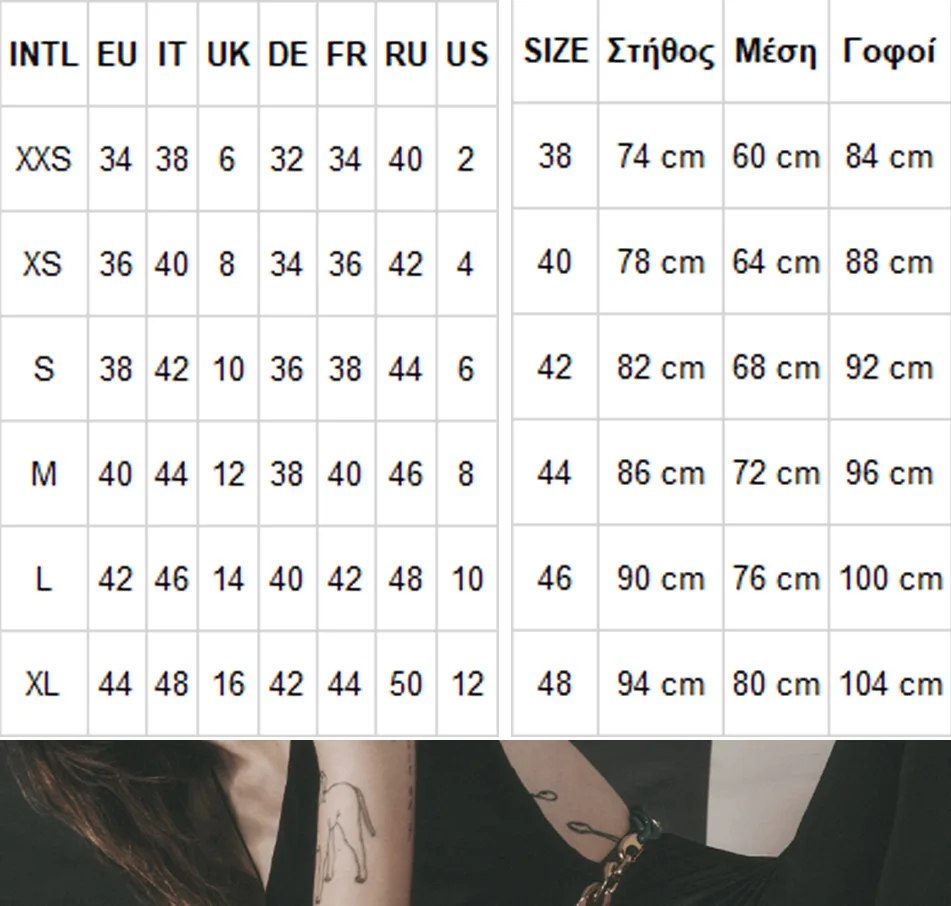The width and height of the screenshot is (951, 906).
Task: Click the SIZE column header
Action: pos(555,52)
